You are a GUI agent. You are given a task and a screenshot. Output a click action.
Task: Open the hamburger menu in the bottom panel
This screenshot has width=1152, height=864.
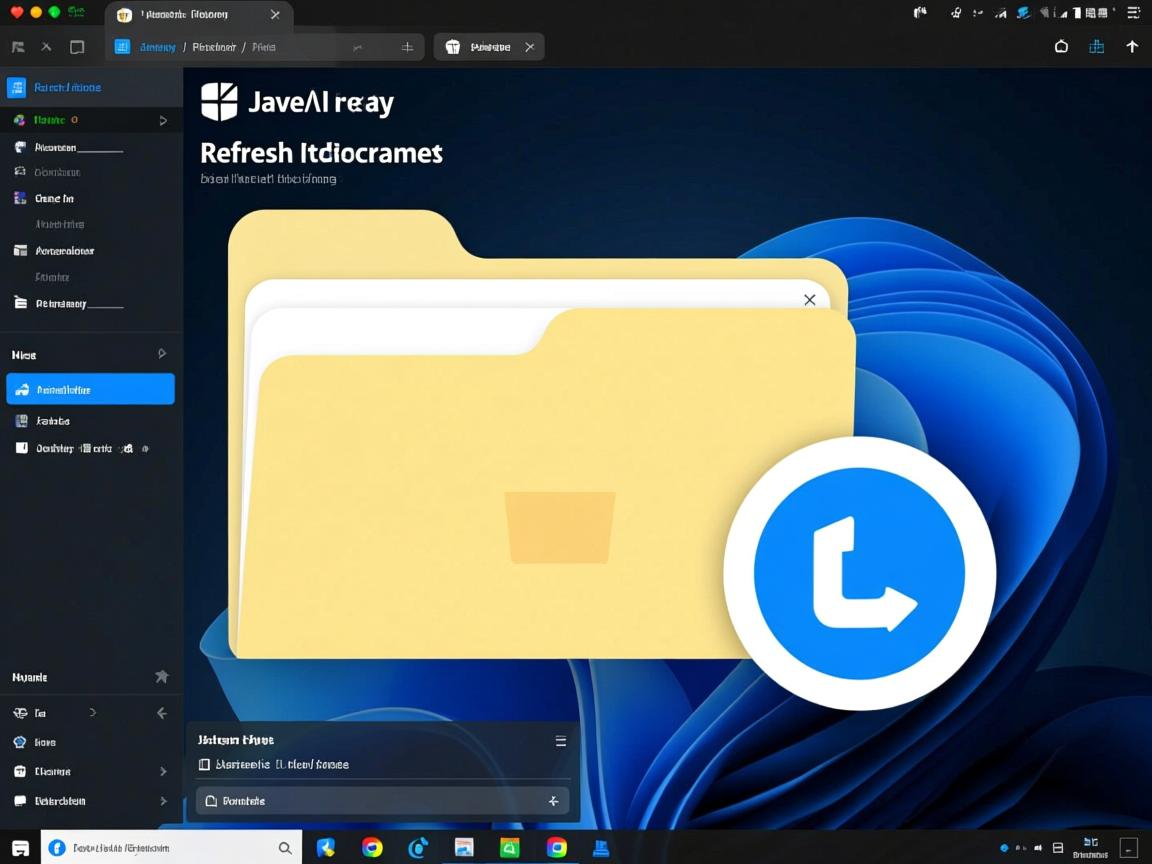coord(561,741)
